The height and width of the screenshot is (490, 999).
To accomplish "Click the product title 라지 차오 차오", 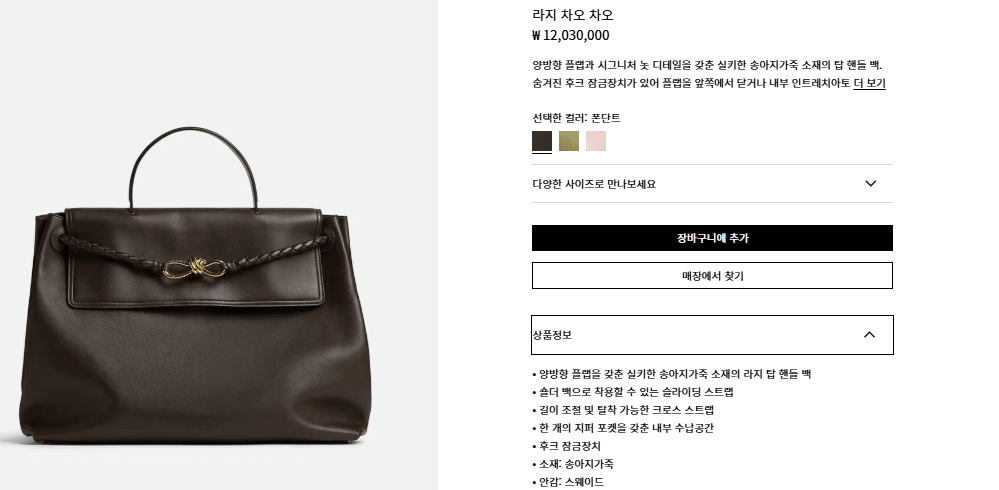I will point(573,15).
